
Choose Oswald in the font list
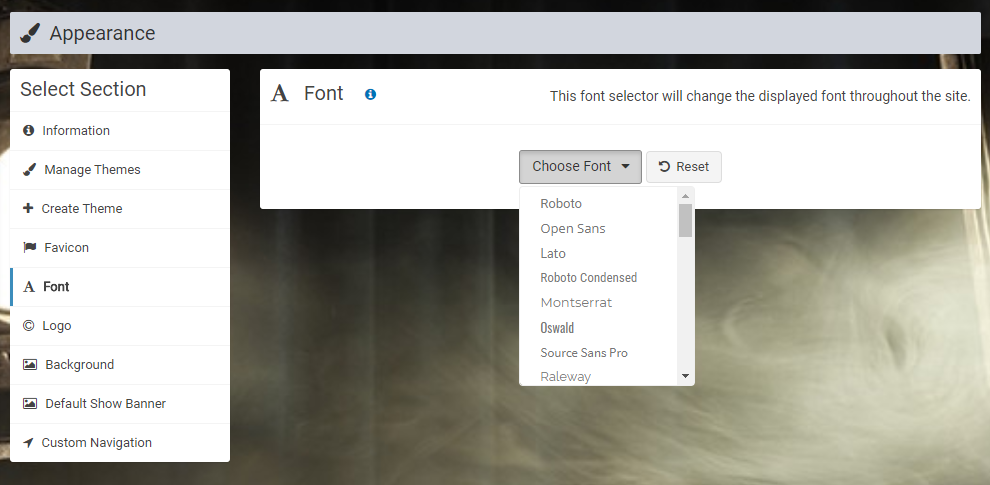coord(599,328)
